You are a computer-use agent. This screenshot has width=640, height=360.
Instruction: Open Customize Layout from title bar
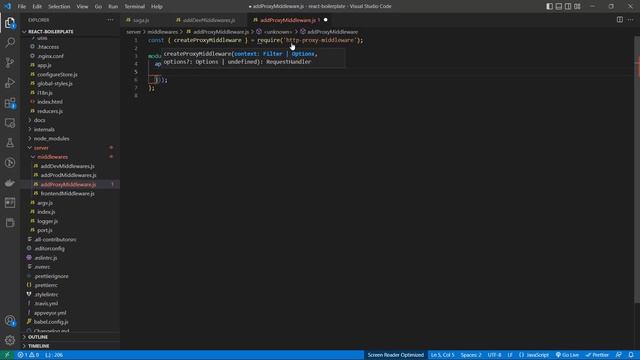577,7
